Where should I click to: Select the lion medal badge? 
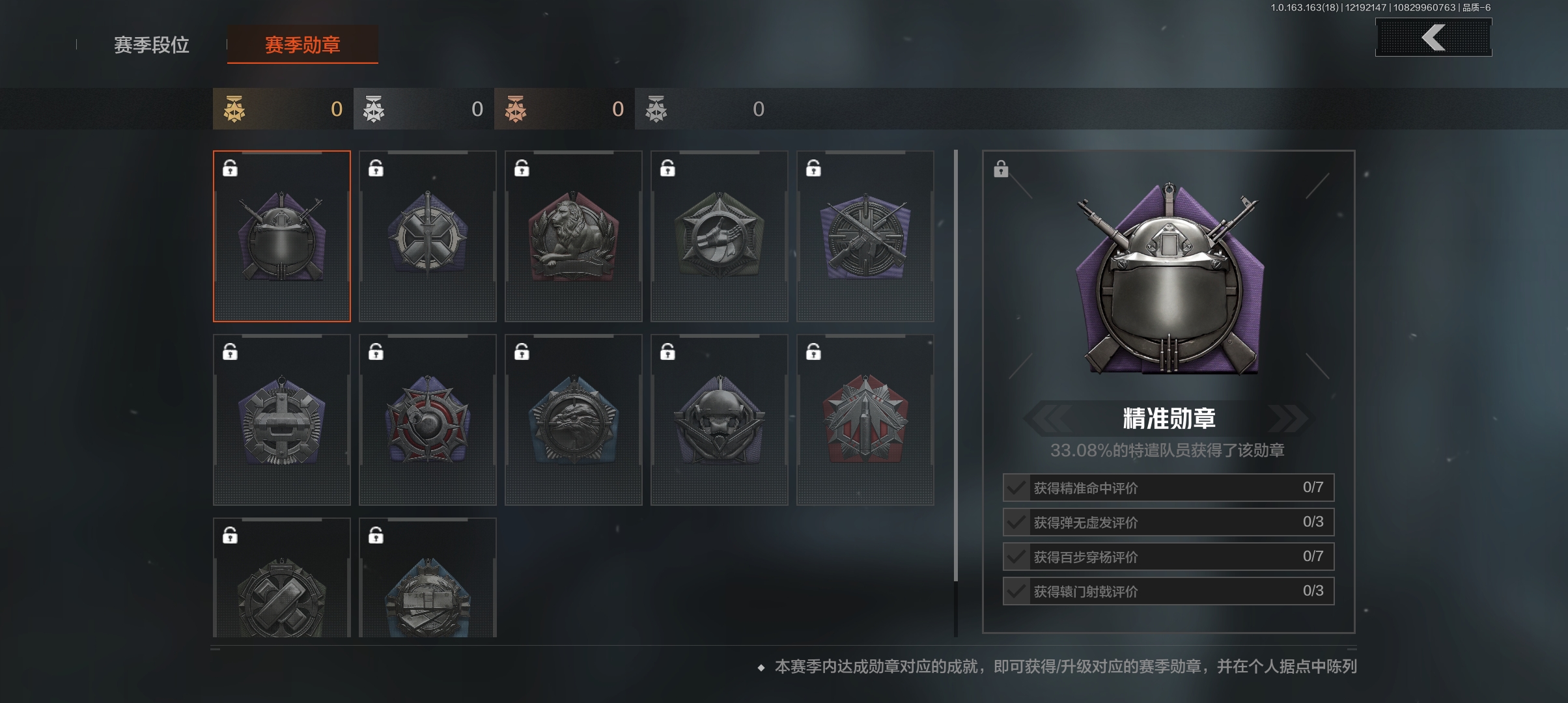(573, 236)
